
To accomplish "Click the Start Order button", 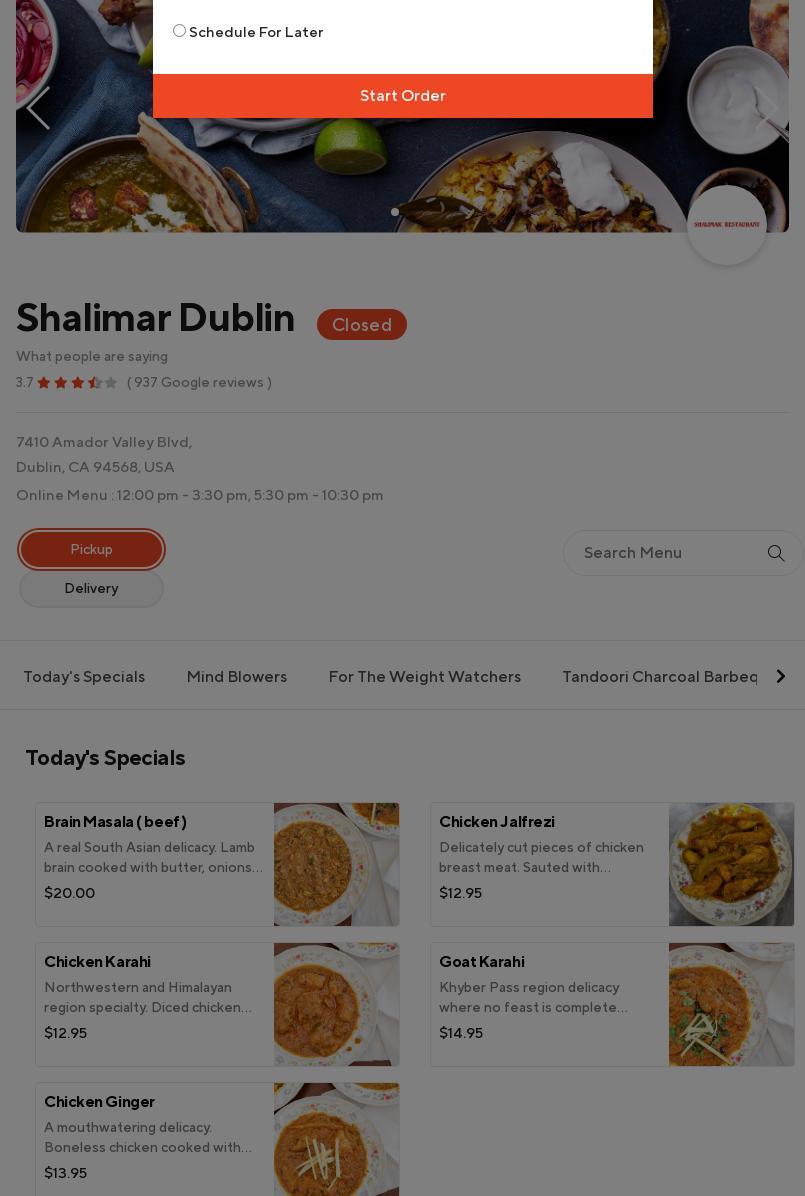I will 403,95.
